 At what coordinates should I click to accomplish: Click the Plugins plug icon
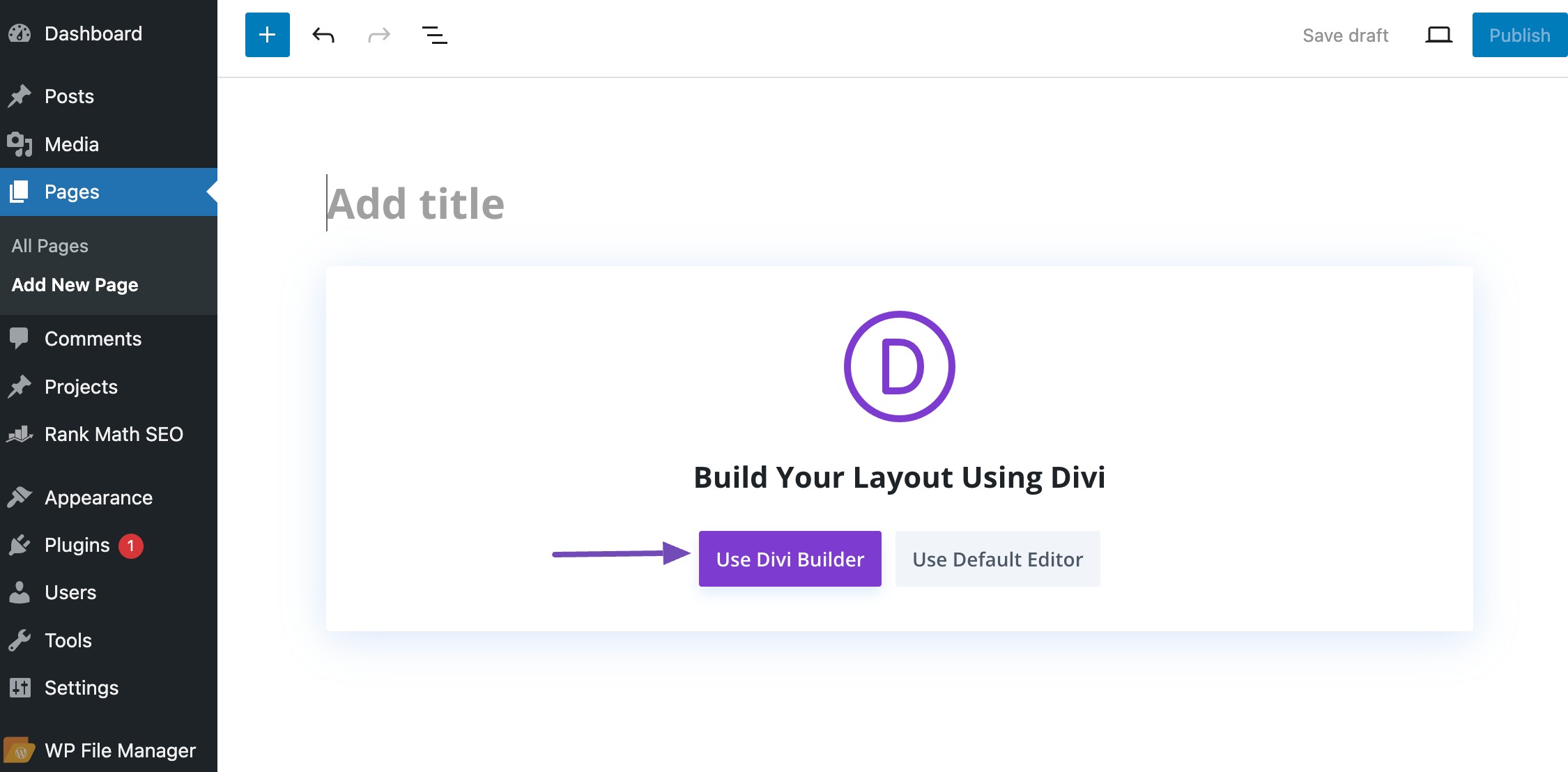(x=20, y=545)
